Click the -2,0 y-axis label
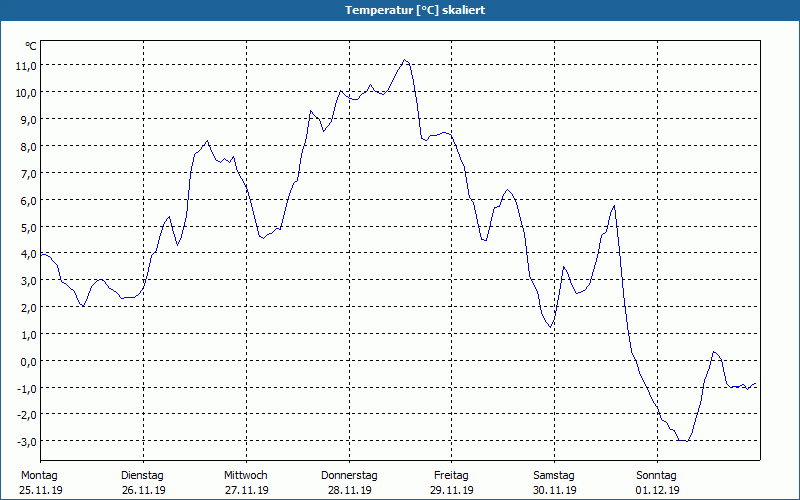800x500 pixels. 27,415
